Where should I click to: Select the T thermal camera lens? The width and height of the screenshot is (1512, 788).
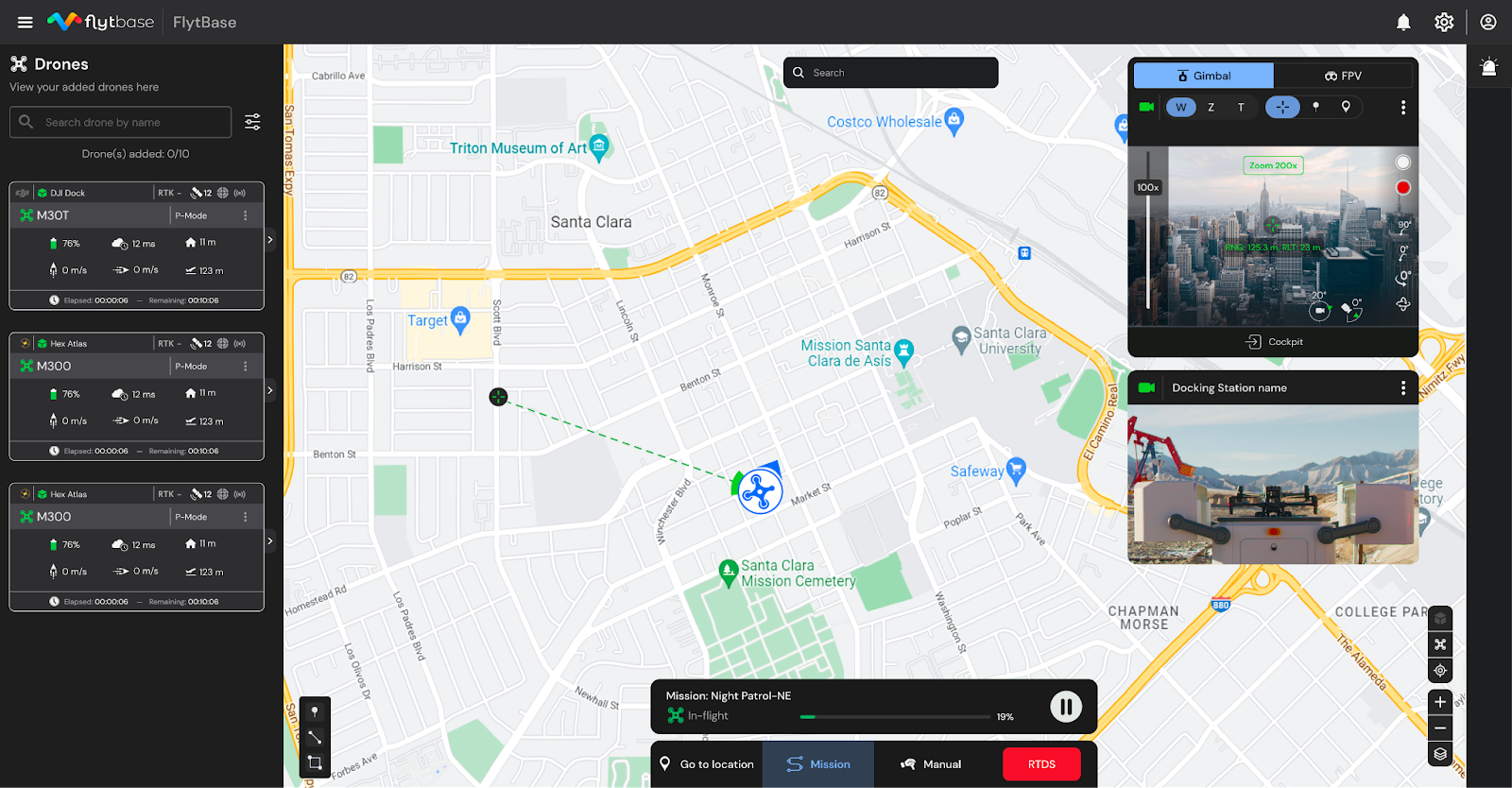click(x=1241, y=107)
